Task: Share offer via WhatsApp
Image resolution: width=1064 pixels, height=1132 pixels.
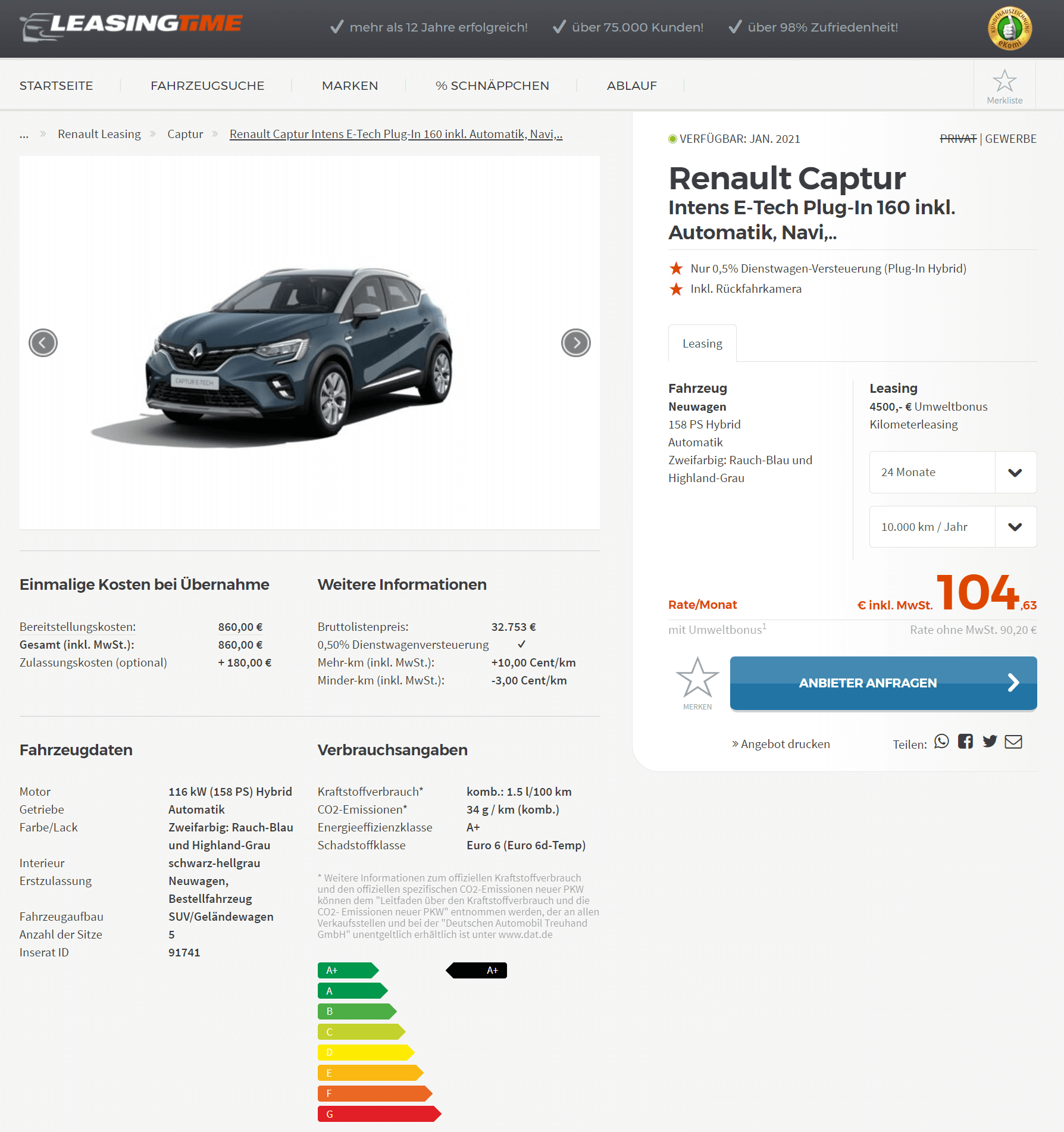Action: click(941, 742)
